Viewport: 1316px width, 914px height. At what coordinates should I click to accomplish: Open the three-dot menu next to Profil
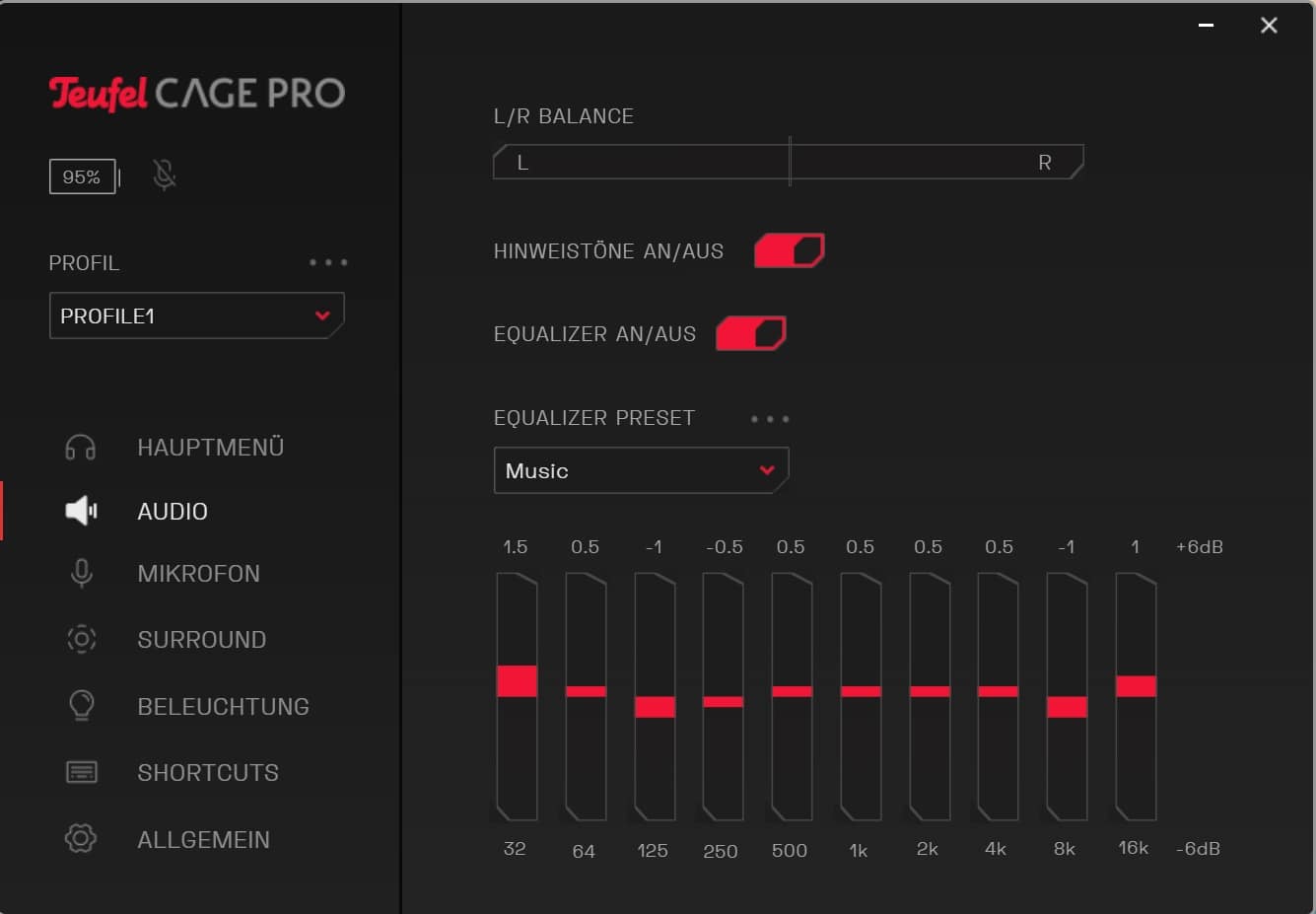tap(328, 263)
